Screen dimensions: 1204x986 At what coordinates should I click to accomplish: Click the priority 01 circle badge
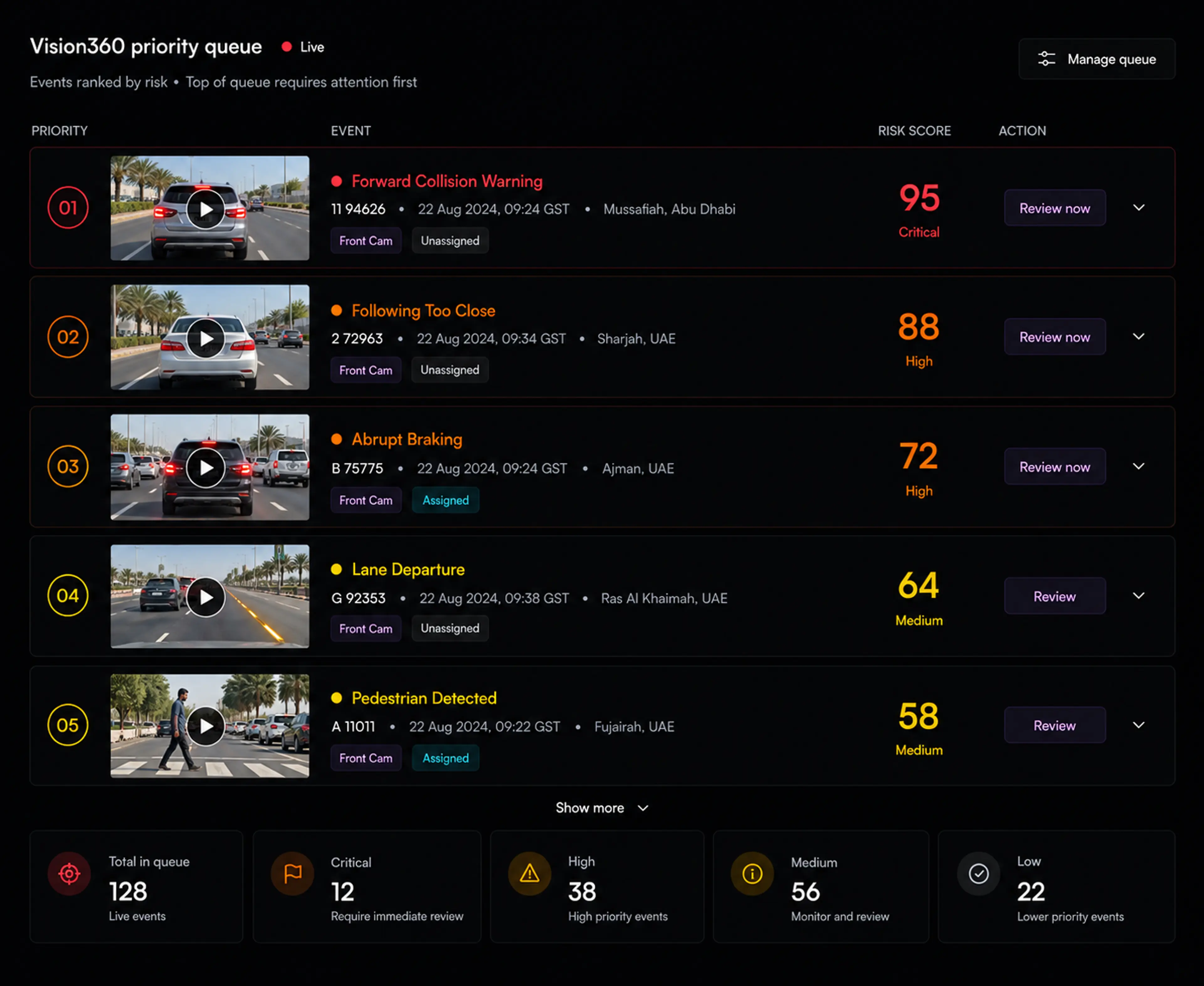click(x=68, y=207)
